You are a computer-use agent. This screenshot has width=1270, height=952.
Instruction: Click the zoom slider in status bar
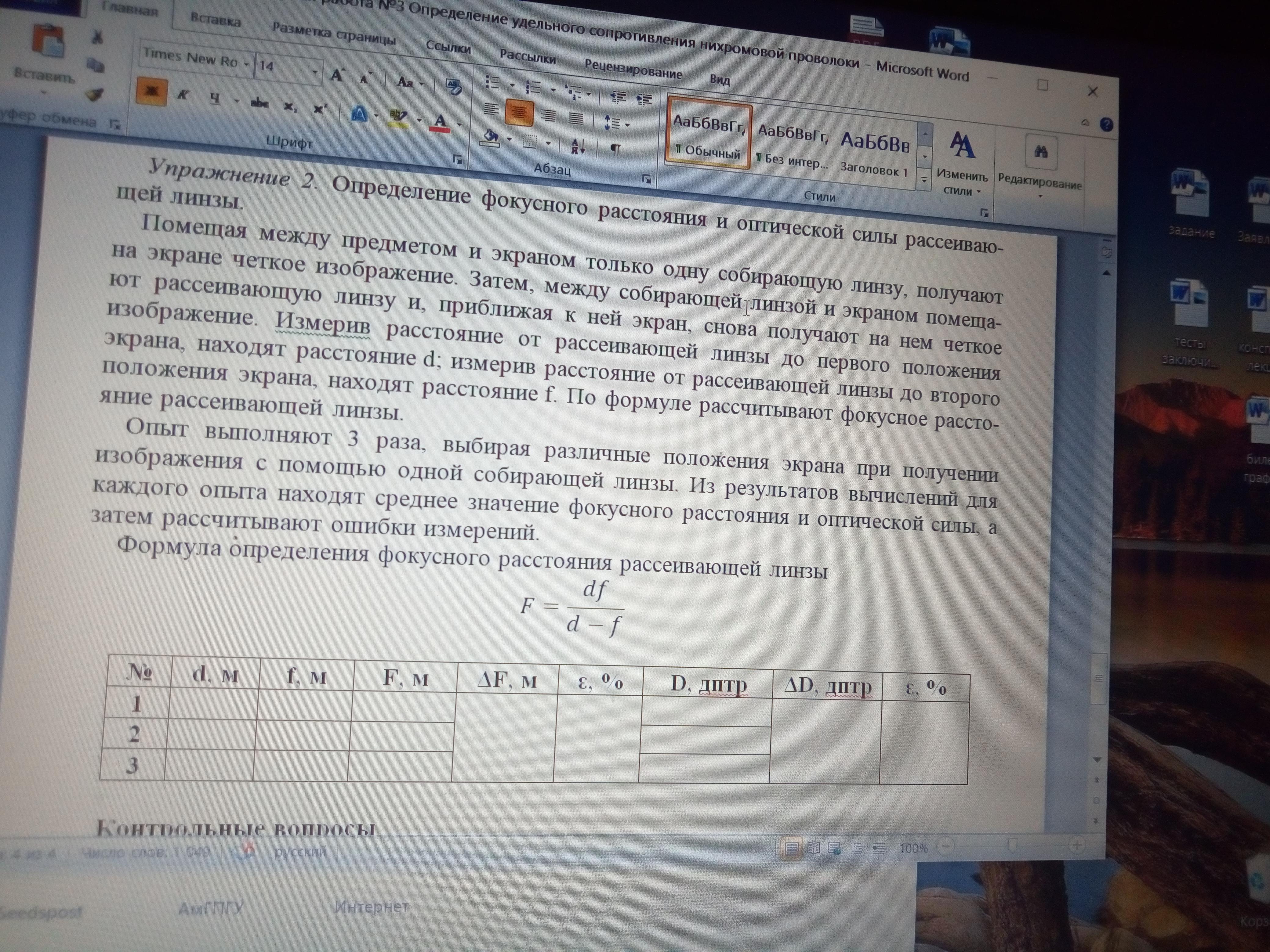point(1013,845)
